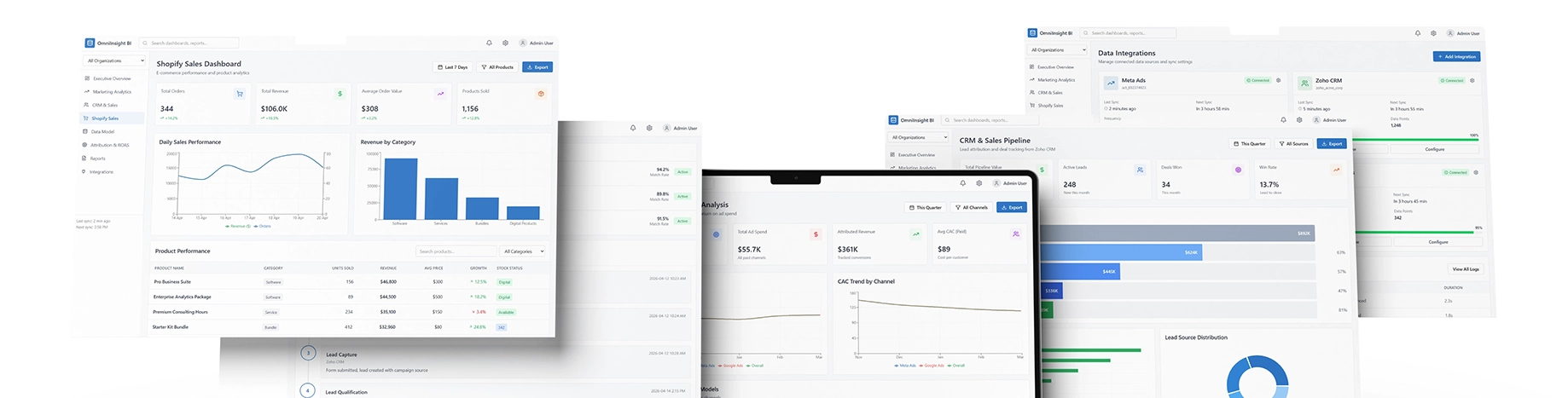Click the dollar icon on the Total Revenue card

(x=340, y=94)
